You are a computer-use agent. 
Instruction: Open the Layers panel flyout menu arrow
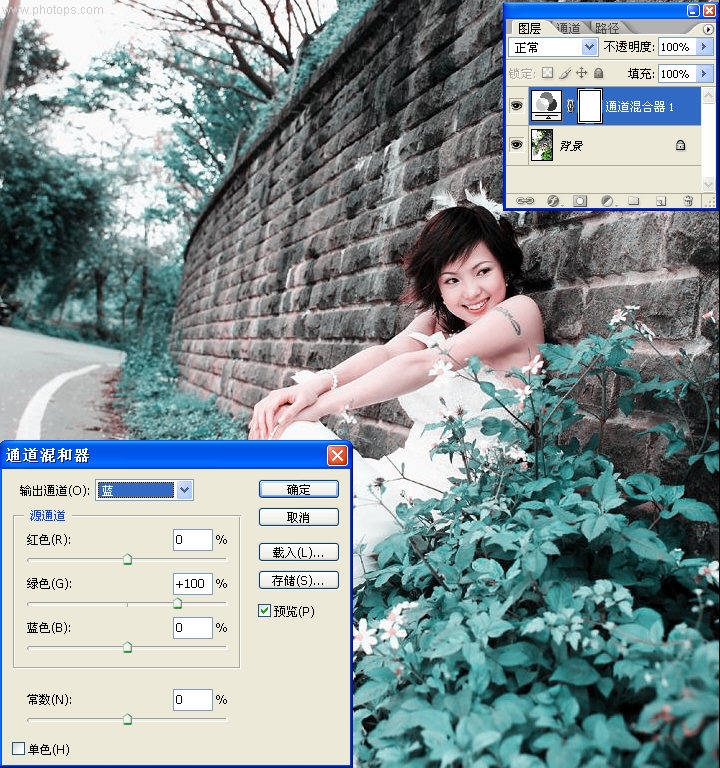[707, 29]
